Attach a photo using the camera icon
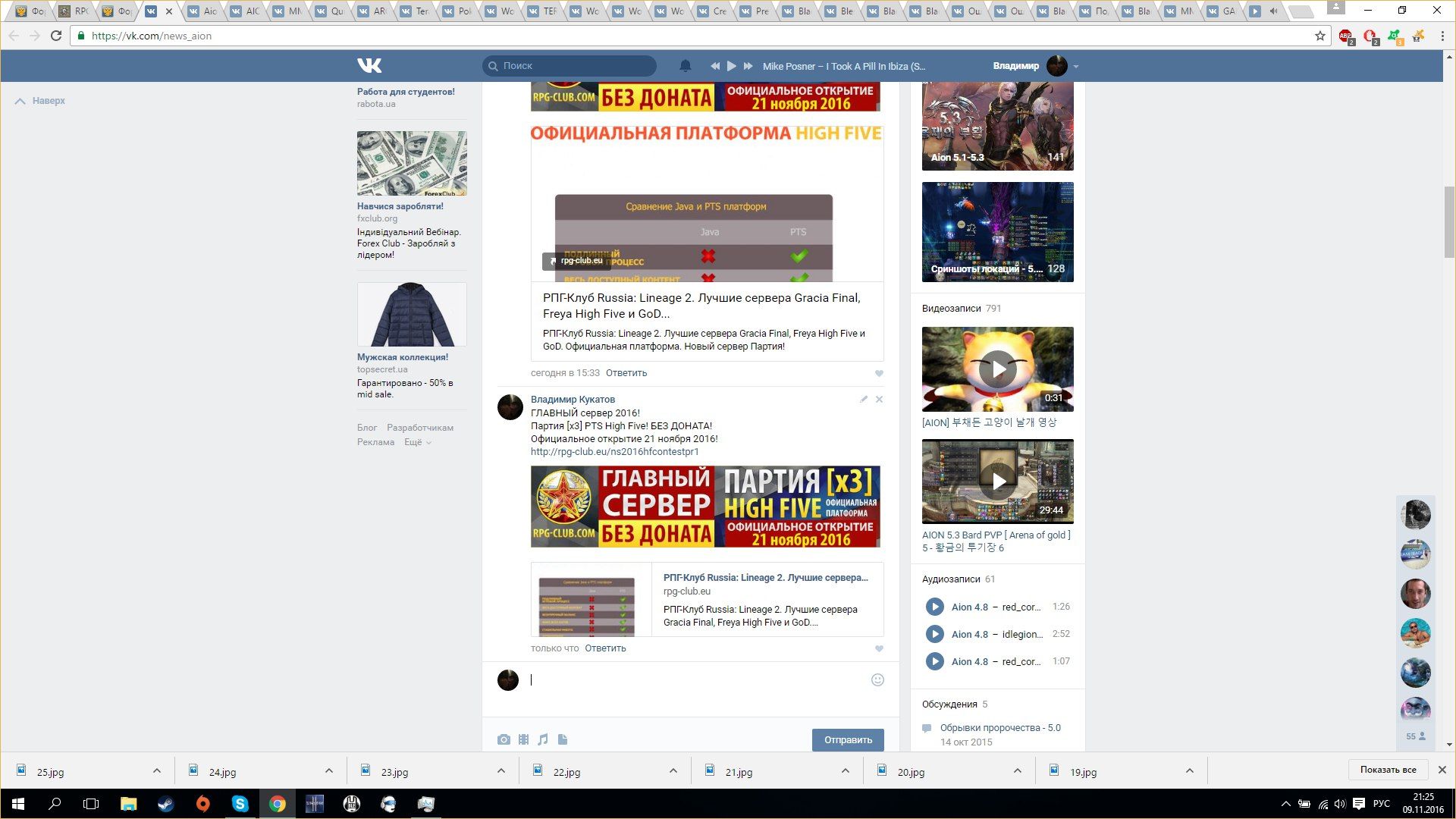This screenshot has width=1456, height=819. [504, 739]
